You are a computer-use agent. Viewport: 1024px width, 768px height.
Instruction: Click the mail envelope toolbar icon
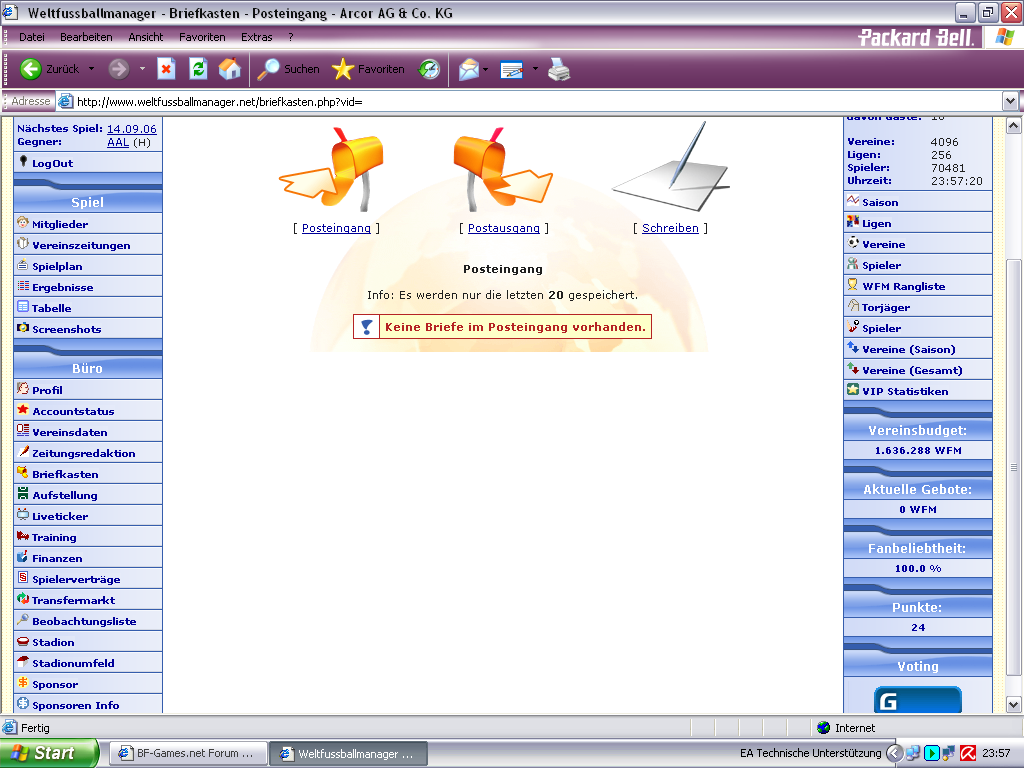point(468,69)
